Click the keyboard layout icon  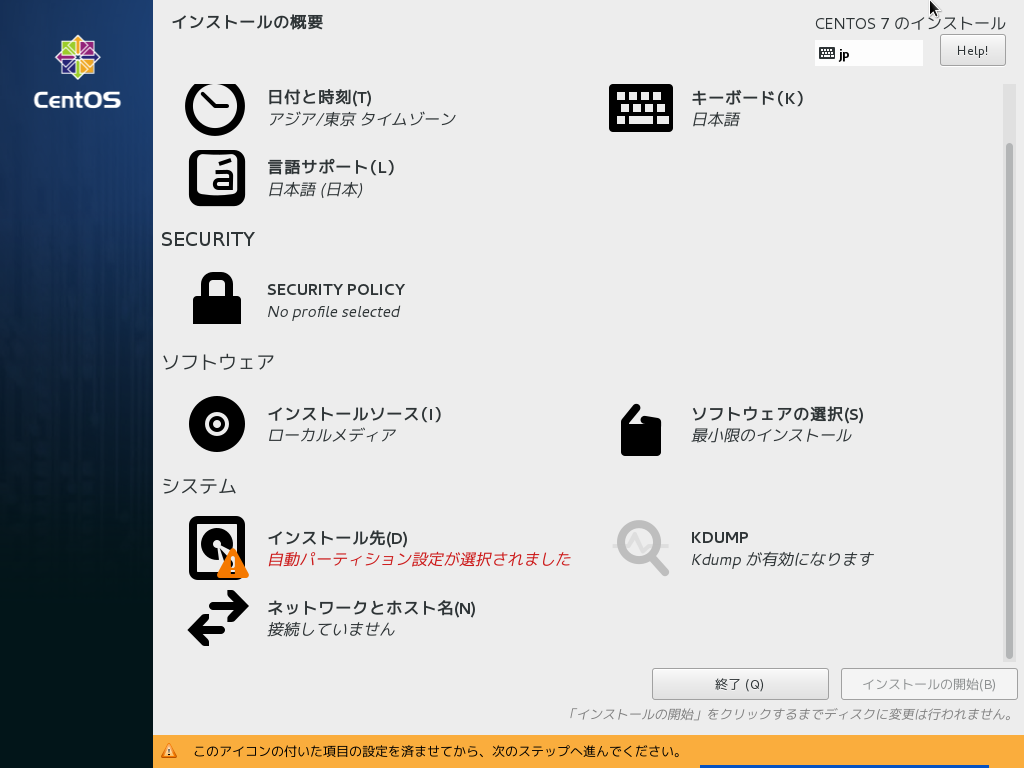641,108
